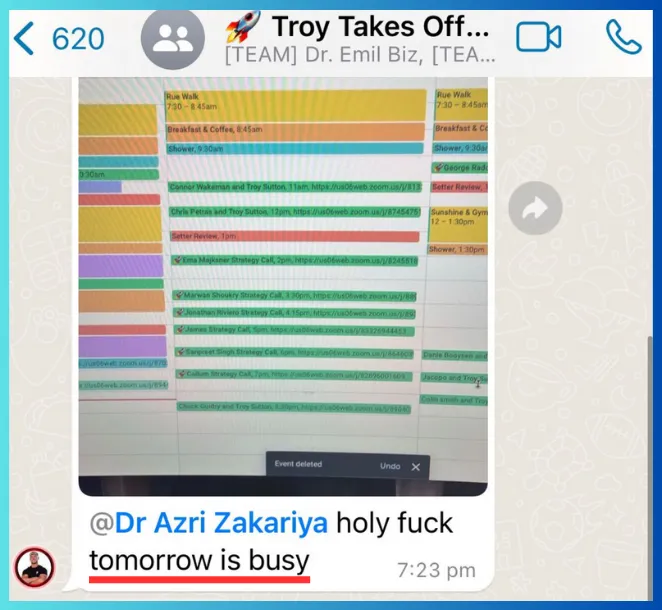Click Undo in the Event deleted toast
Image resolution: width=662 pixels, height=610 pixels.
(390, 466)
